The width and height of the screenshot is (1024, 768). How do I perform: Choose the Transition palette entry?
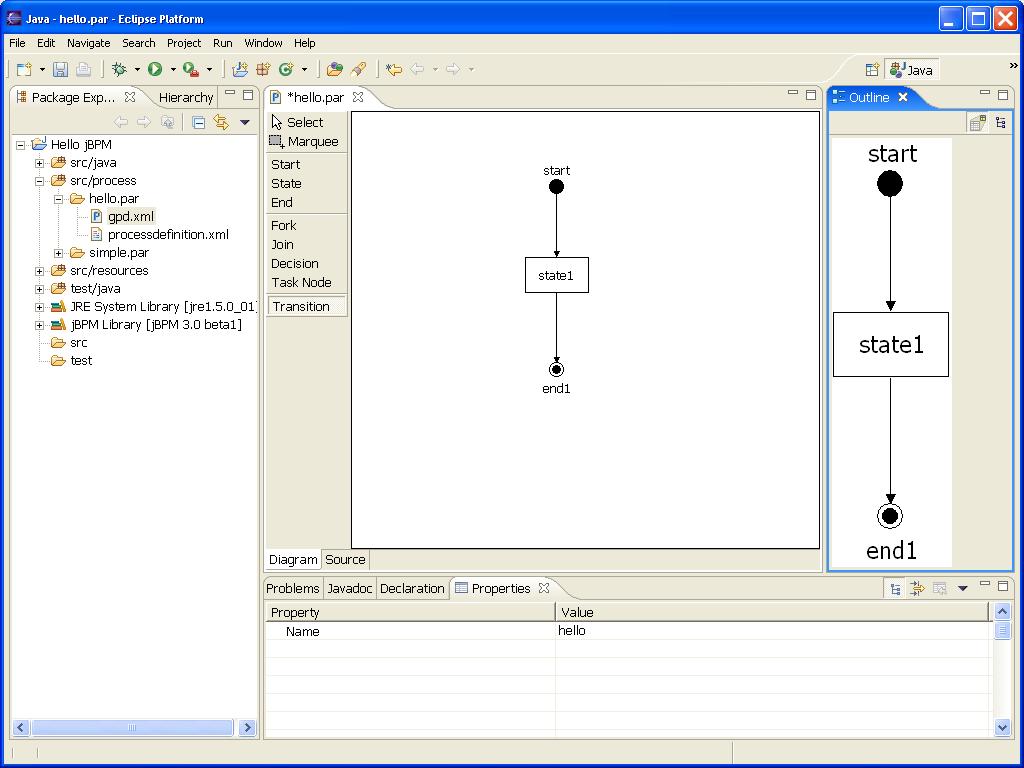tap(306, 306)
